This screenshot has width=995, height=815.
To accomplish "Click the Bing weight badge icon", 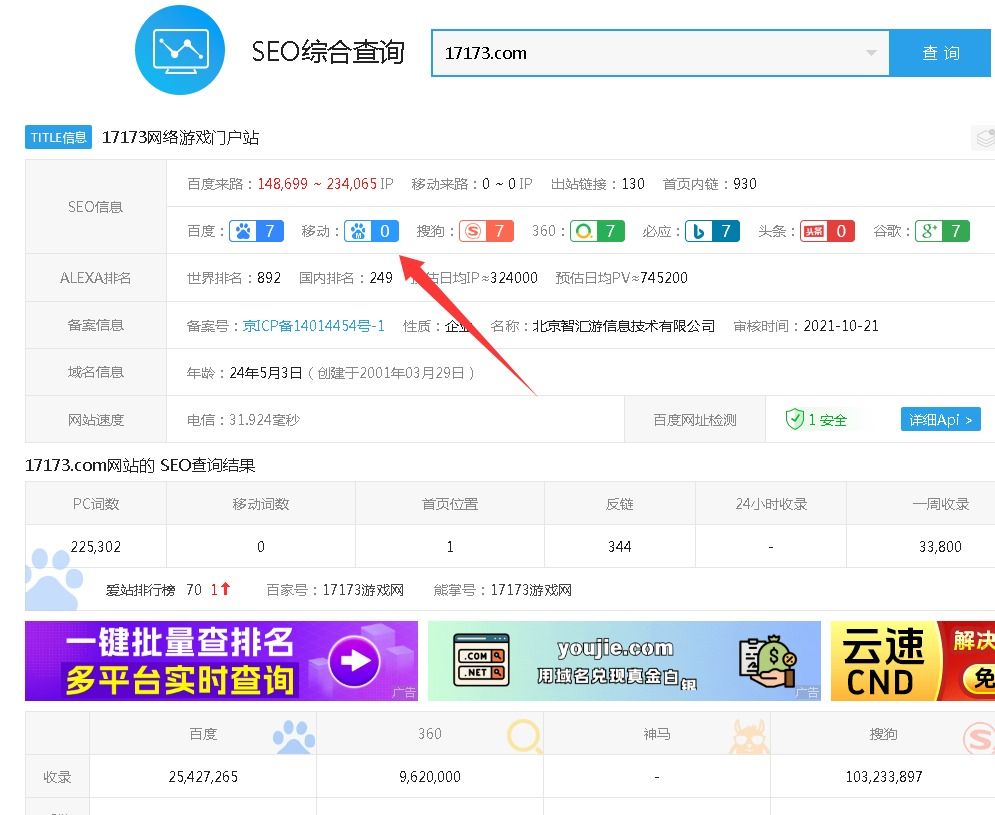I will pos(699,231).
